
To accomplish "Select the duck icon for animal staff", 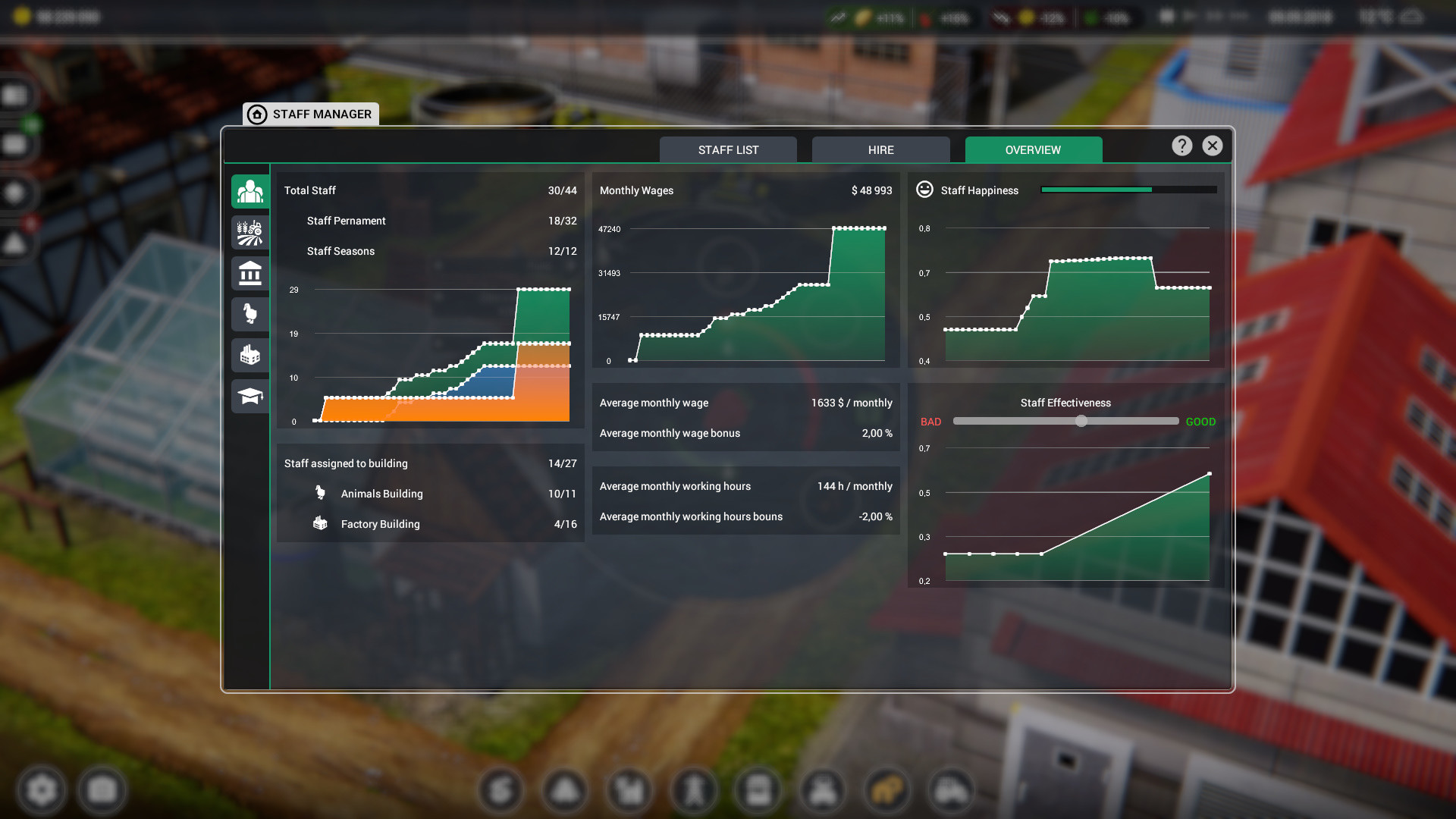I will pyautogui.click(x=250, y=314).
